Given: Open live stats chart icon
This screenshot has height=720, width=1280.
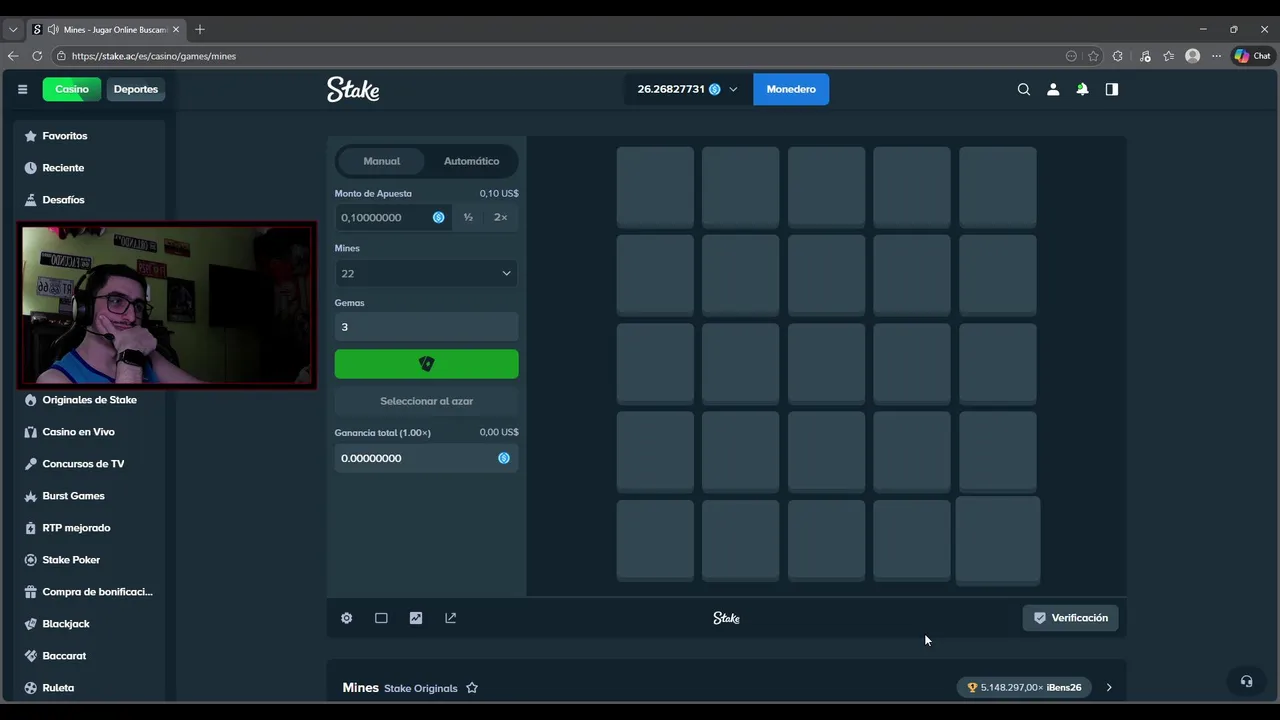Looking at the screenshot, I should click(x=416, y=618).
